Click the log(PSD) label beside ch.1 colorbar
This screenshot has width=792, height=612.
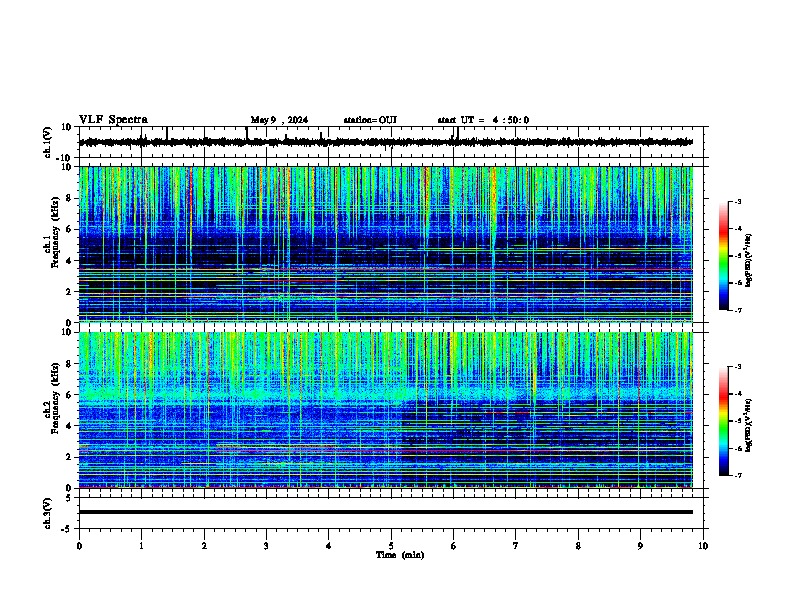tap(748, 261)
